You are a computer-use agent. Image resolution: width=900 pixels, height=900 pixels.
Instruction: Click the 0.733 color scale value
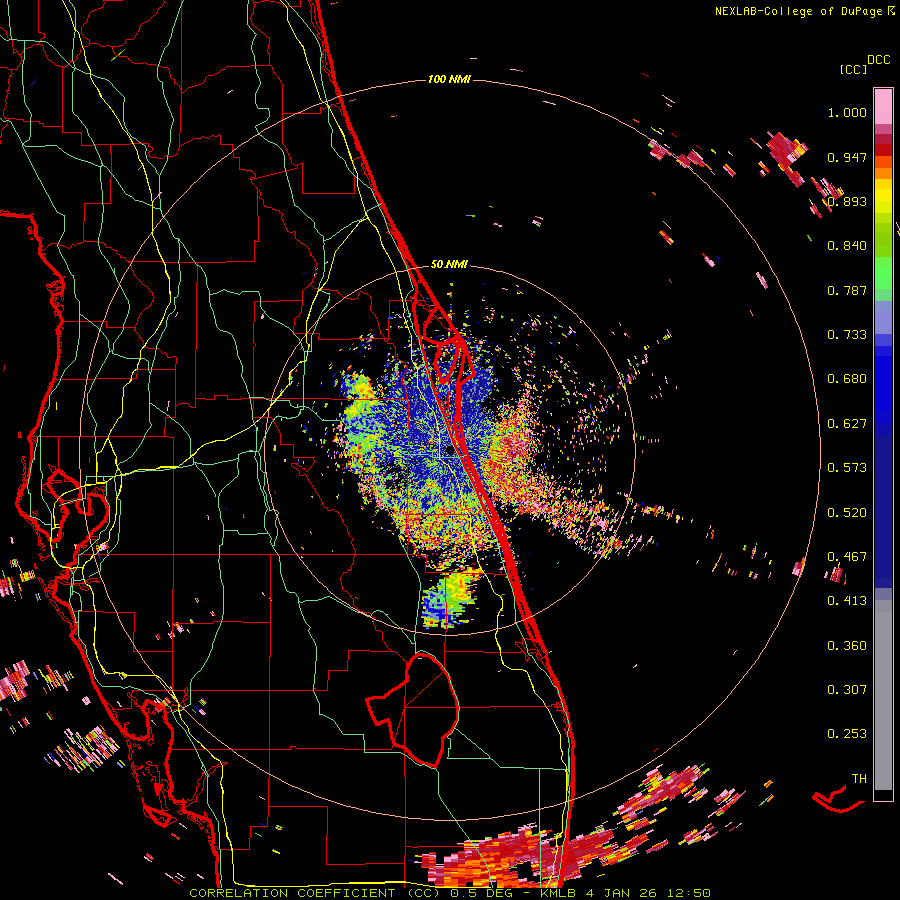click(847, 335)
